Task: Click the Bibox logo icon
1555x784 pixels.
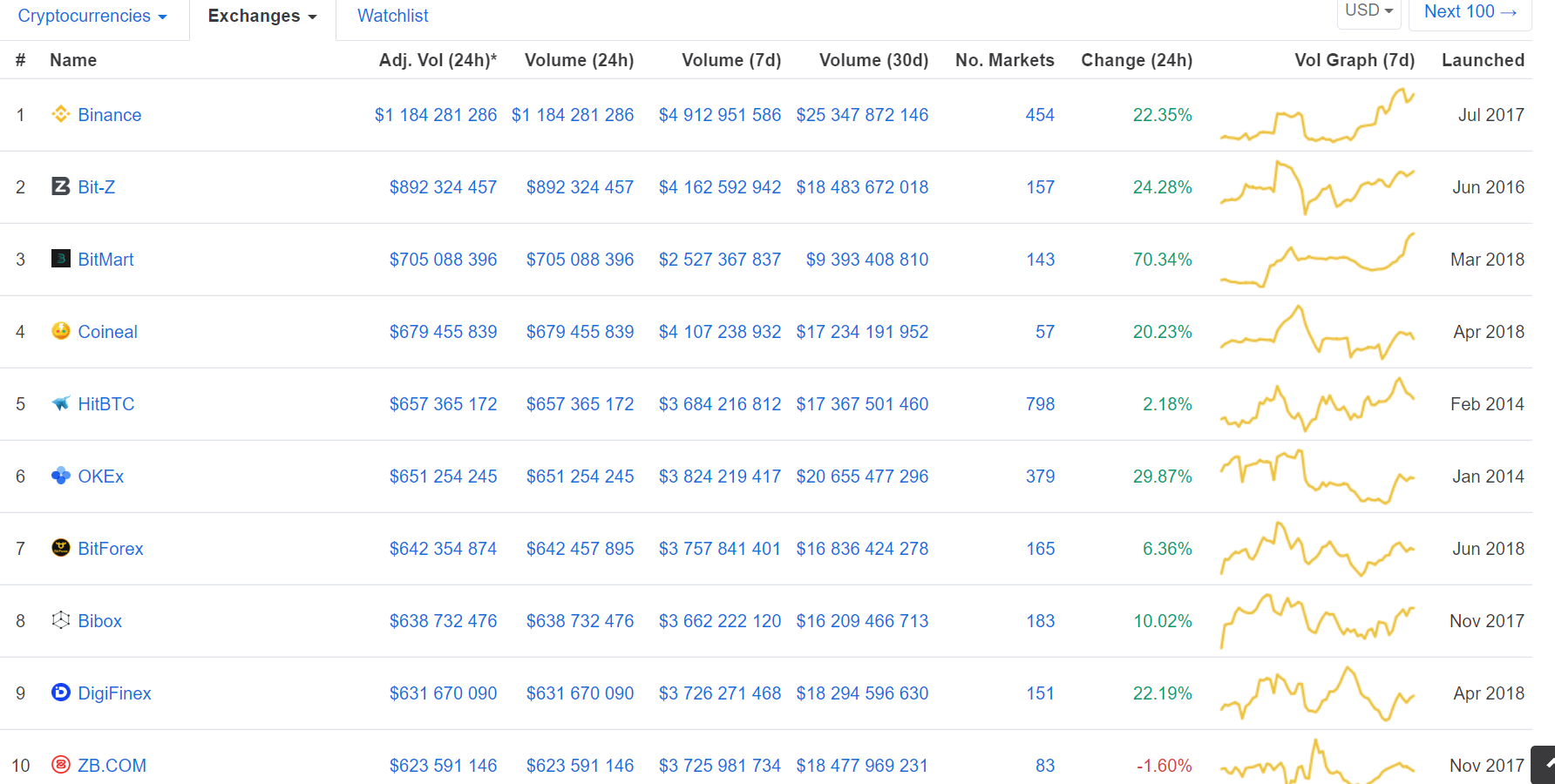Action: tap(60, 620)
